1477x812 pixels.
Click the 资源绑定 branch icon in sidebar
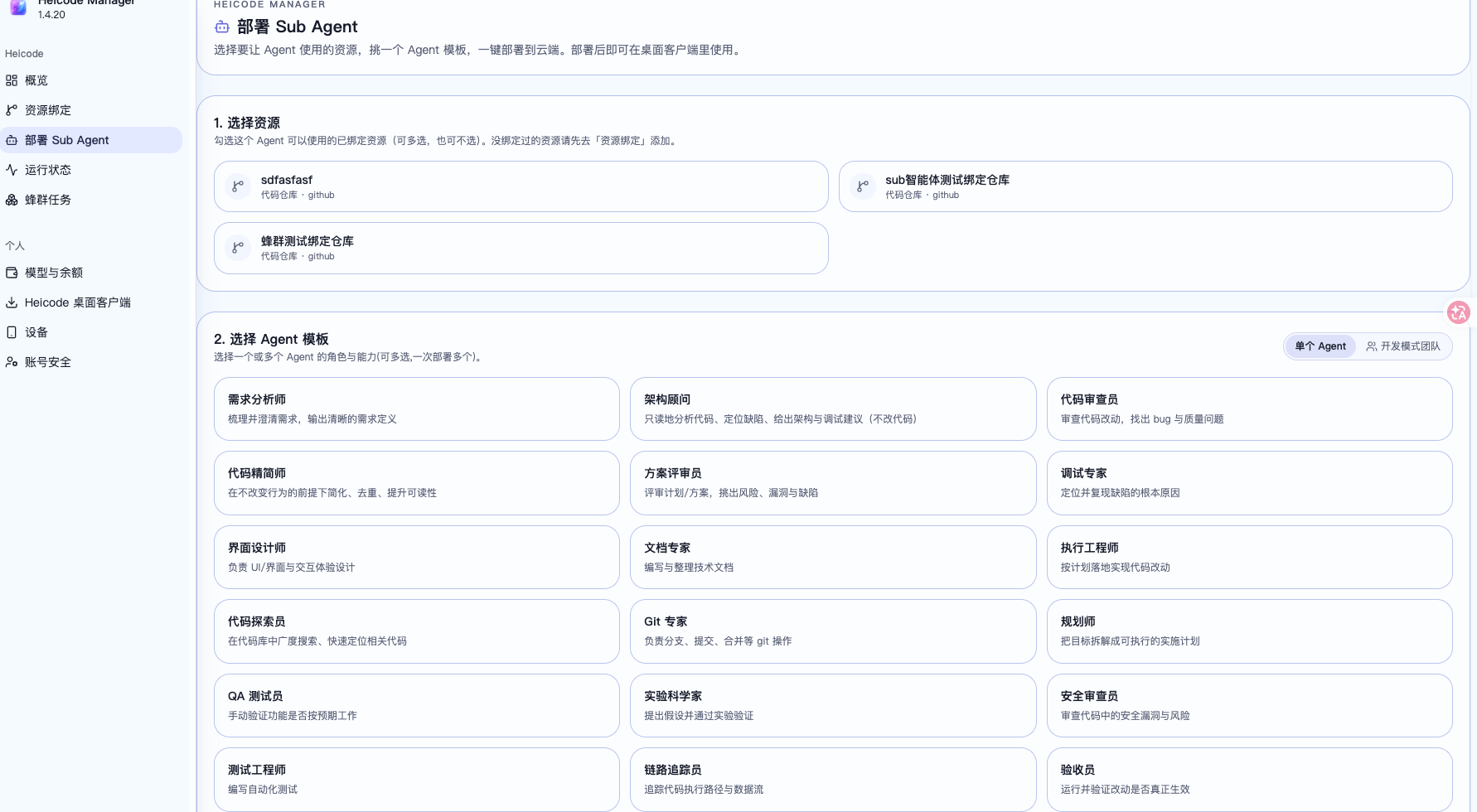(x=12, y=110)
